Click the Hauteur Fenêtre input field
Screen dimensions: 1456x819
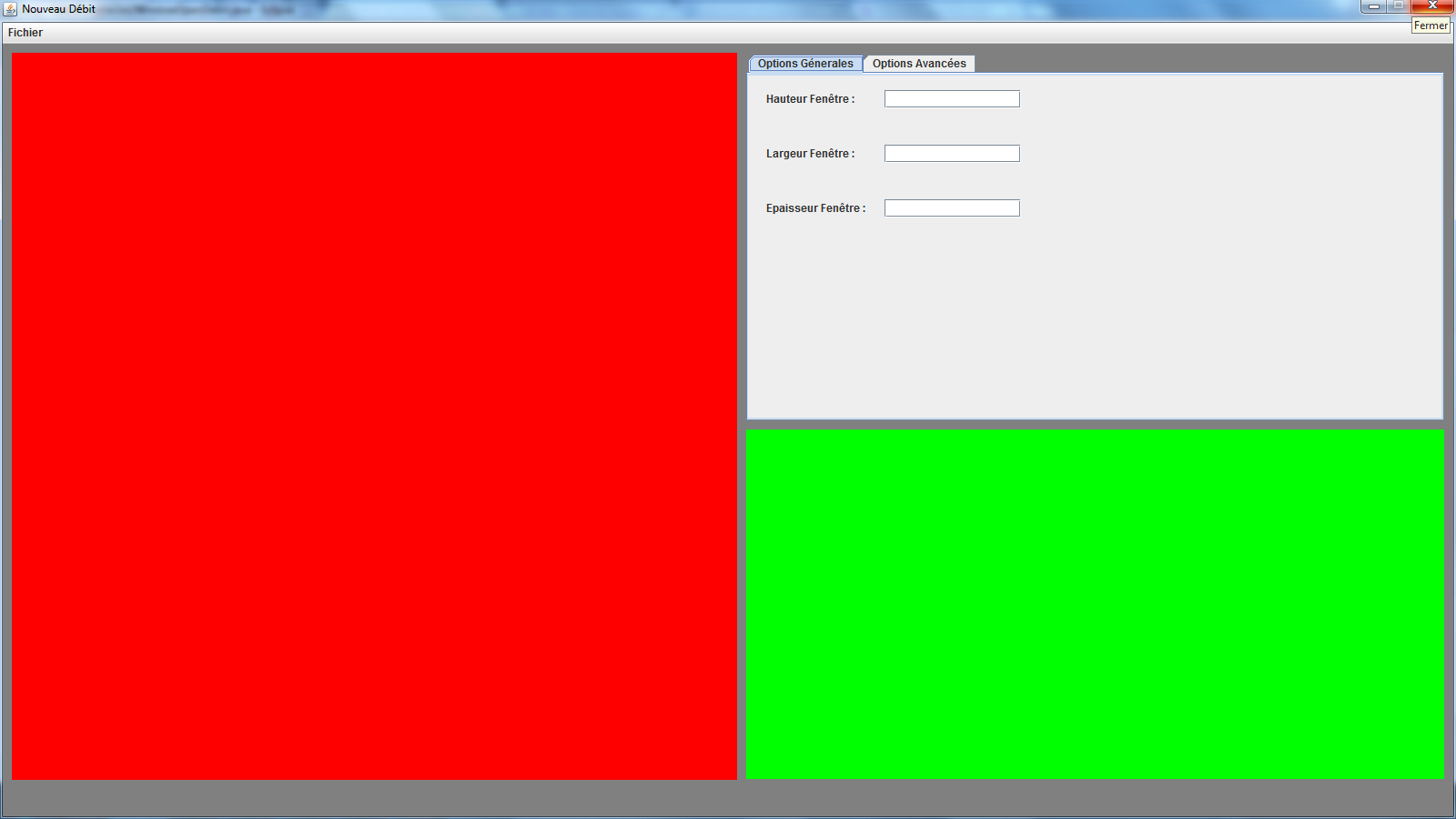coord(952,99)
